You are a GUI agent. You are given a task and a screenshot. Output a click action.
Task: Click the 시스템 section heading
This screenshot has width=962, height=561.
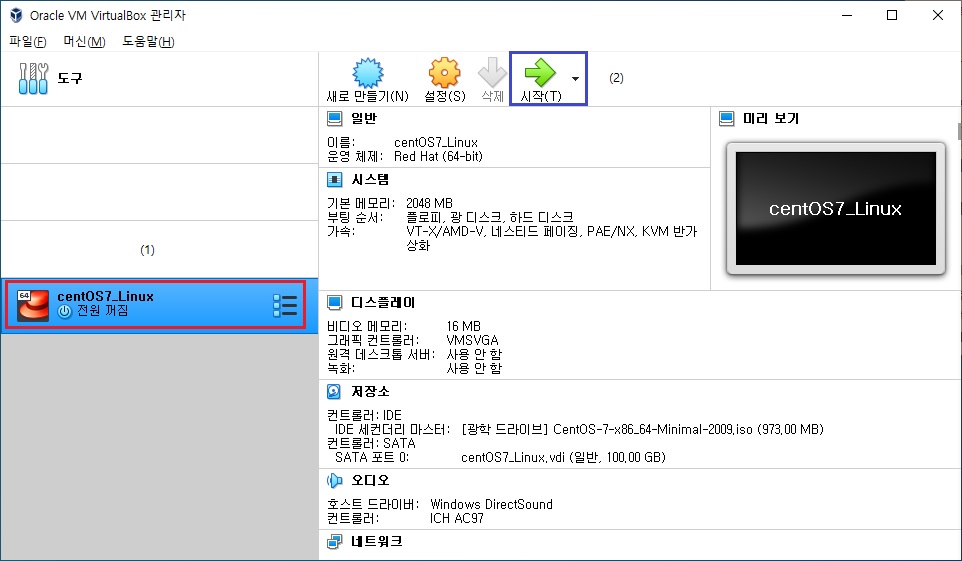coord(370,180)
